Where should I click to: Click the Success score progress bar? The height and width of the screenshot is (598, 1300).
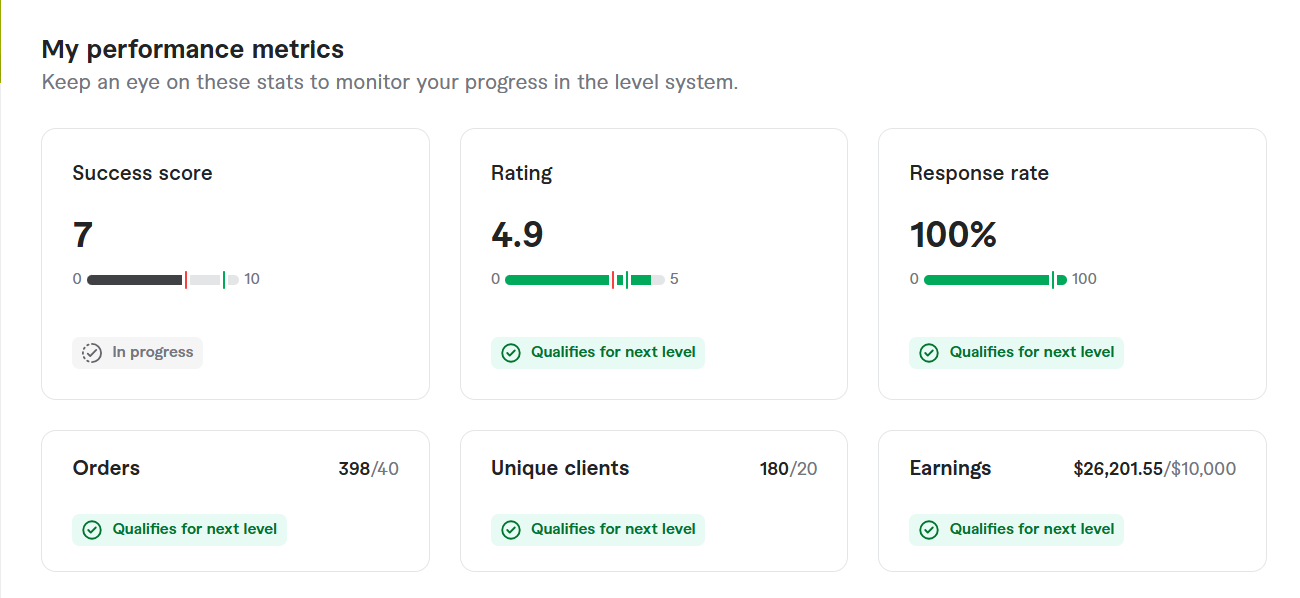coord(162,280)
